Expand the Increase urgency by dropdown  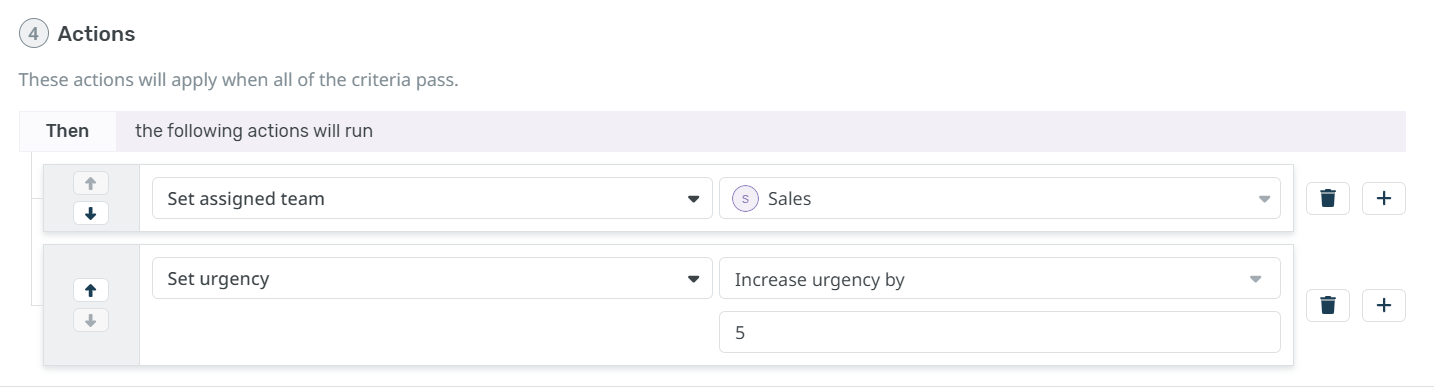[1000, 279]
